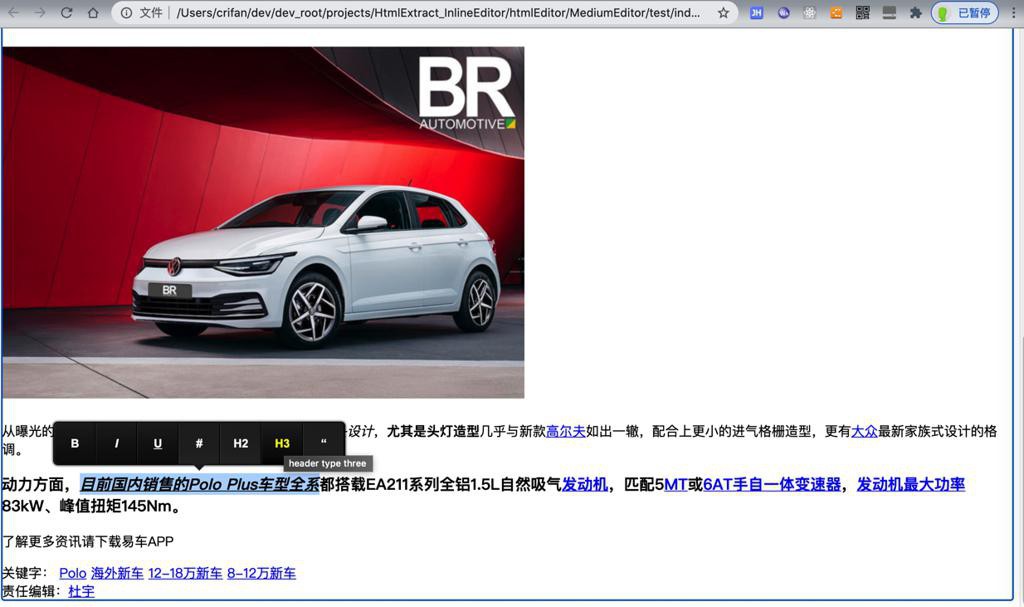Open the orange share-style extension icon
Viewport: 1024px width, 607px height.
click(x=836, y=12)
